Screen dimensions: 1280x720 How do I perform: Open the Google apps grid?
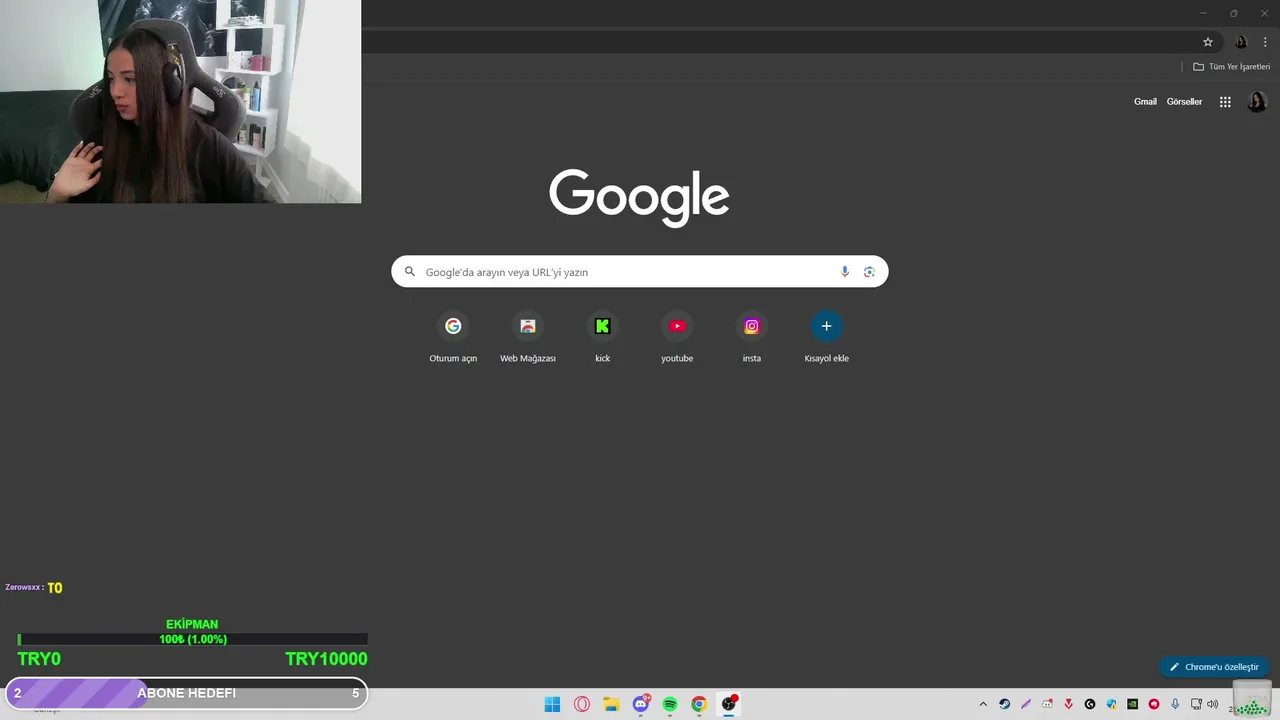pyautogui.click(x=1225, y=102)
